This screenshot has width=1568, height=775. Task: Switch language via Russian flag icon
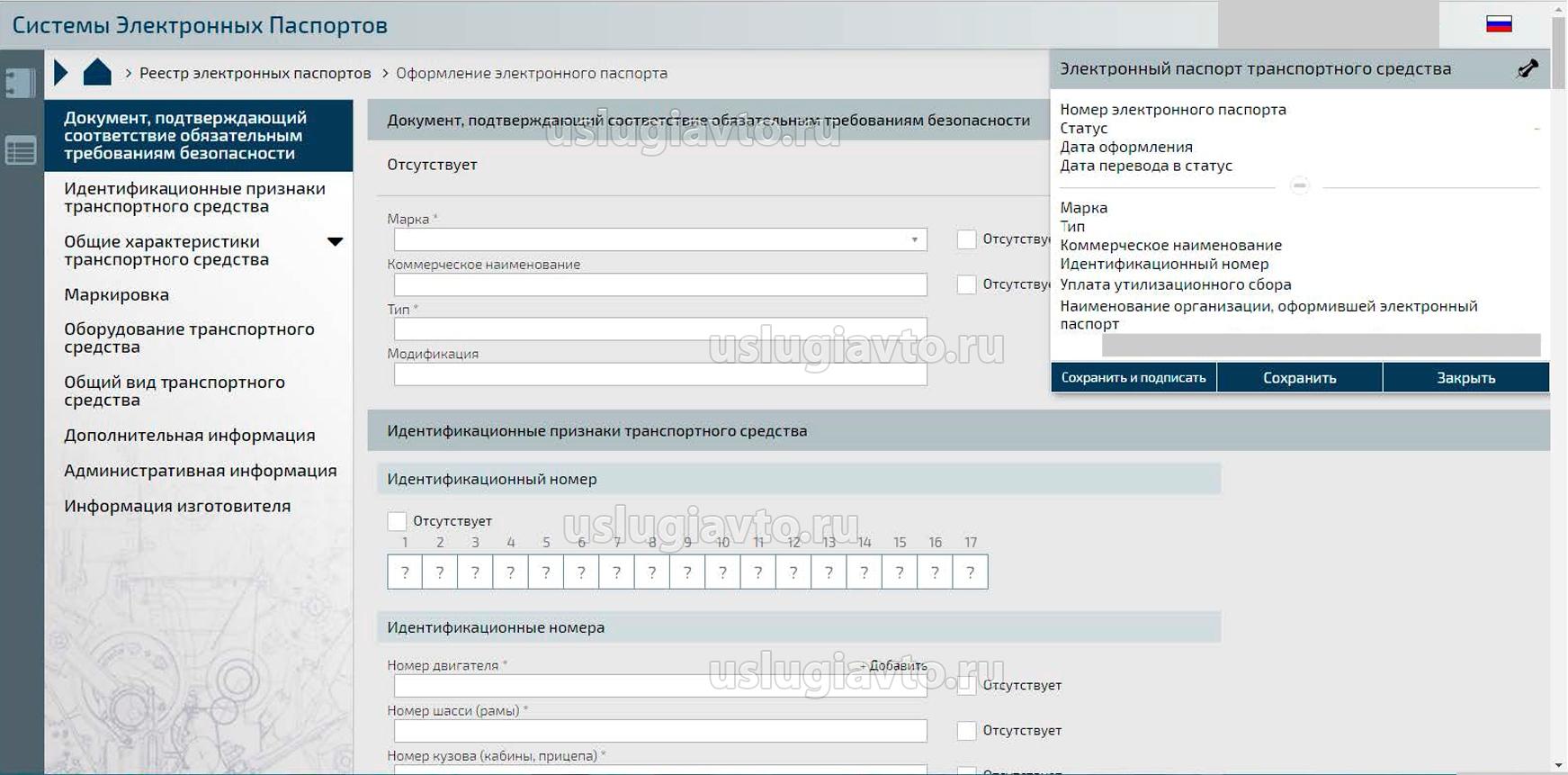click(1499, 24)
